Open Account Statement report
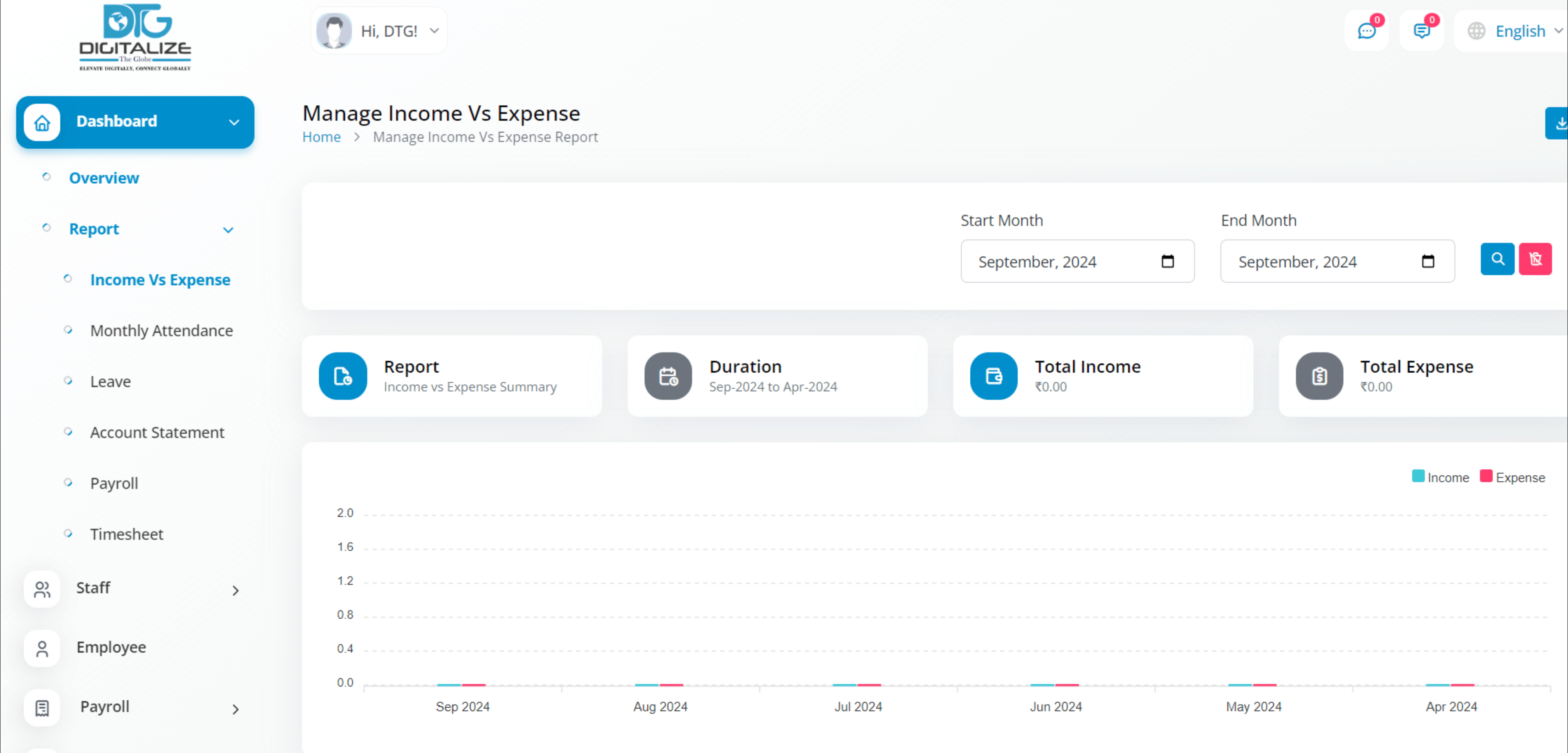Screen dimensions: 1568x753 pos(157,432)
